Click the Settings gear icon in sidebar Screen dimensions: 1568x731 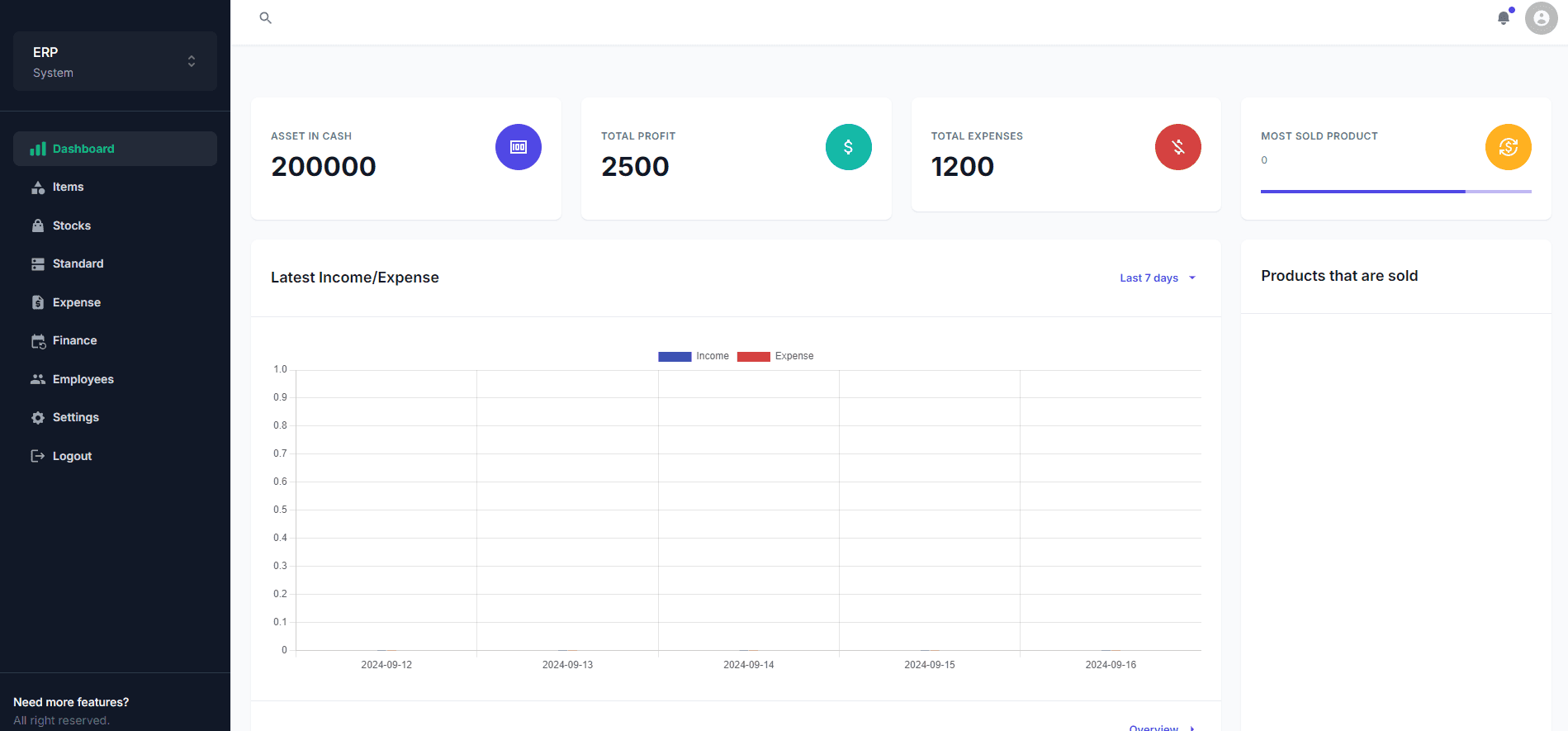pos(38,418)
